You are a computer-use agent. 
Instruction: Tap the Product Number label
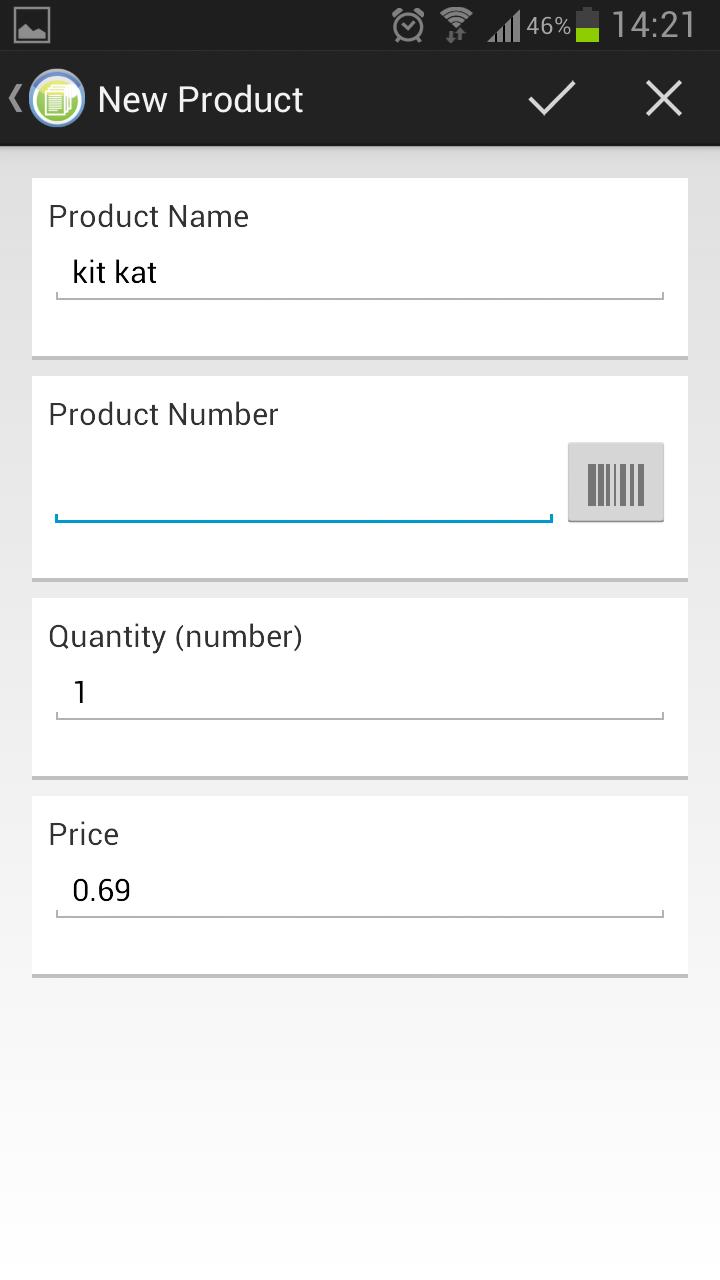point(163,414)
